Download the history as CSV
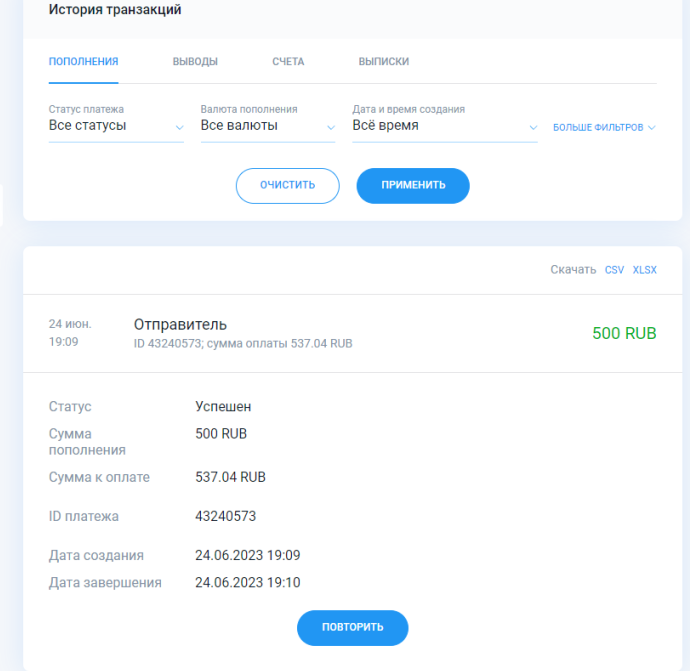Image resolution: width=690 pixels, height=671 pixels. point(614,270)
